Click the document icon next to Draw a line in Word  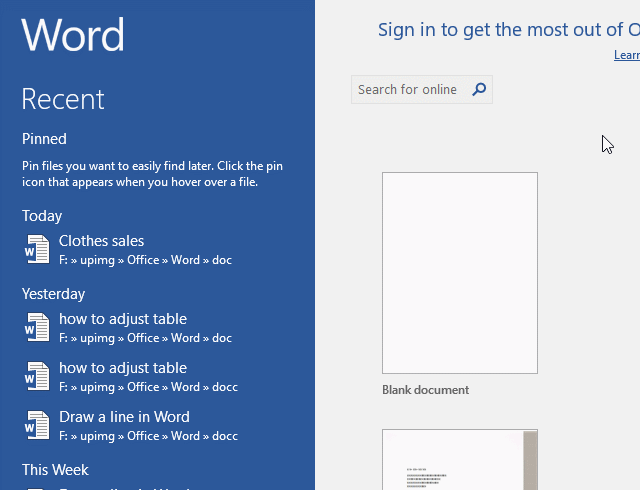[x=37, y=425]
